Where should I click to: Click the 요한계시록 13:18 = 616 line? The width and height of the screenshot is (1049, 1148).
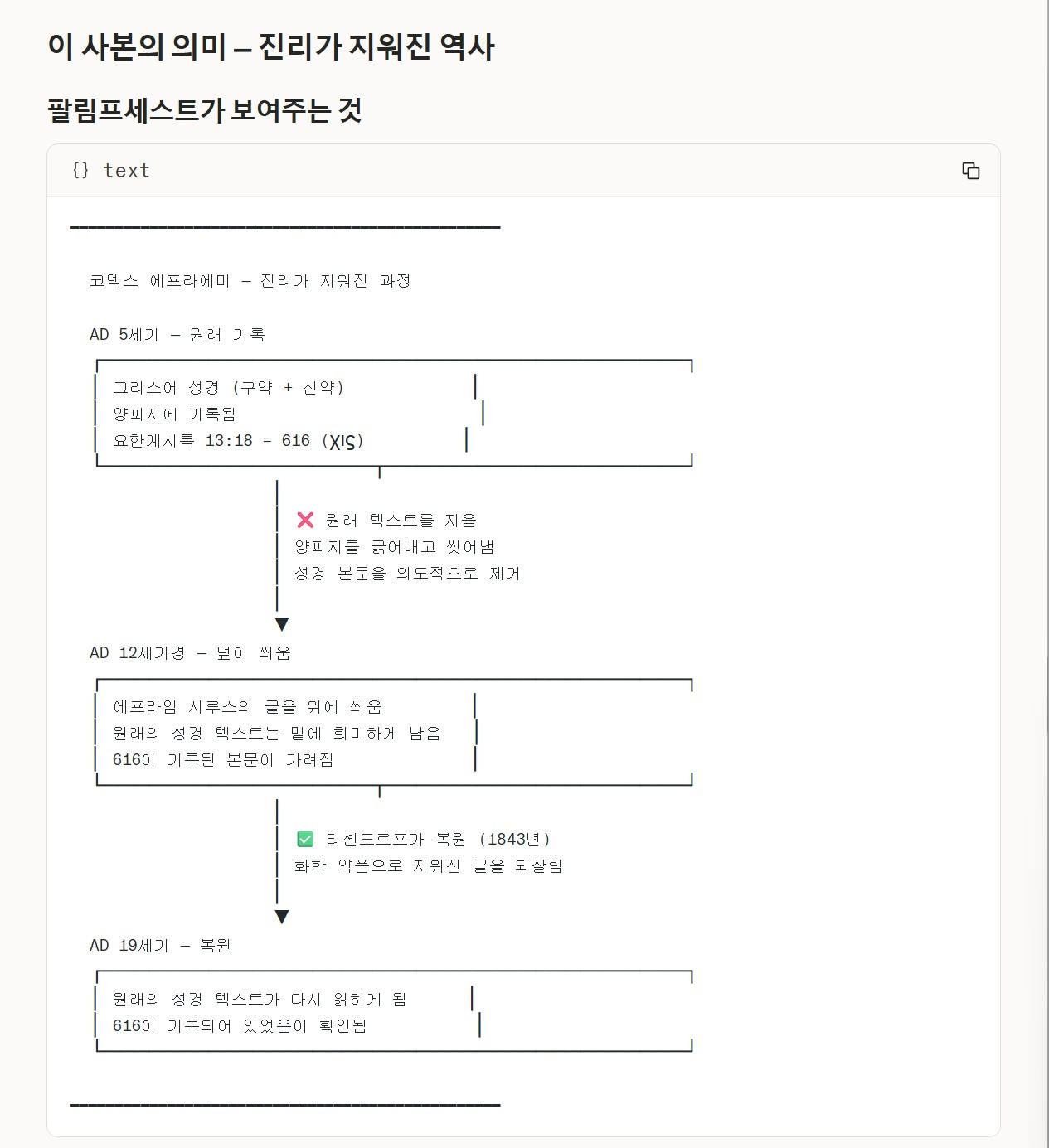click(x=238, y=441)
